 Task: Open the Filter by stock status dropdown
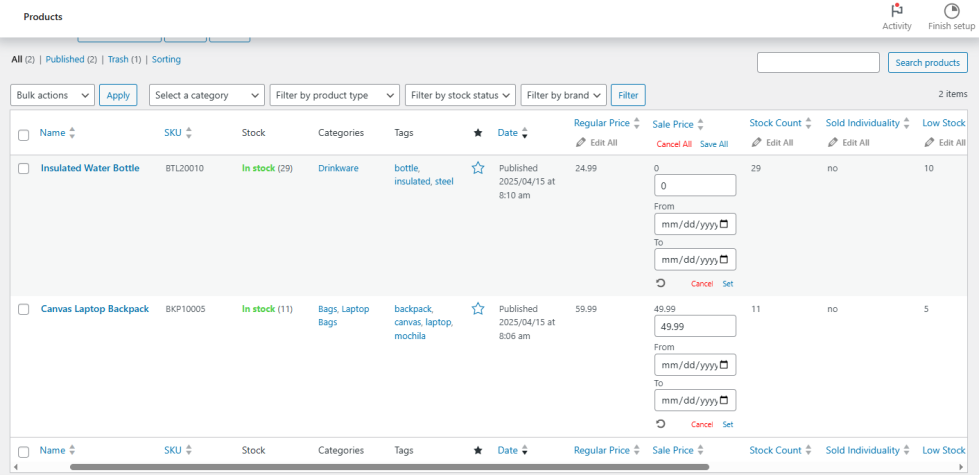pos(460,95)
